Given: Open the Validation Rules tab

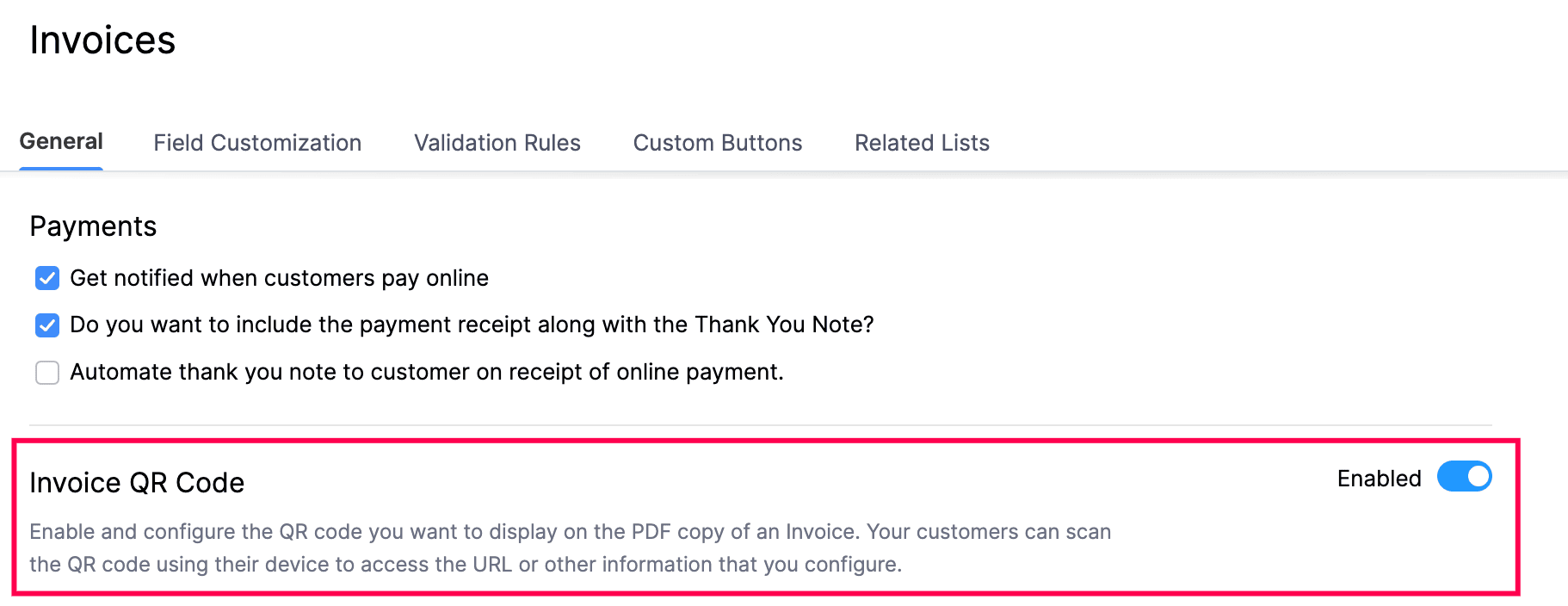Looking at the screenshot, I should pyautogui.click(x=497, y=143).
